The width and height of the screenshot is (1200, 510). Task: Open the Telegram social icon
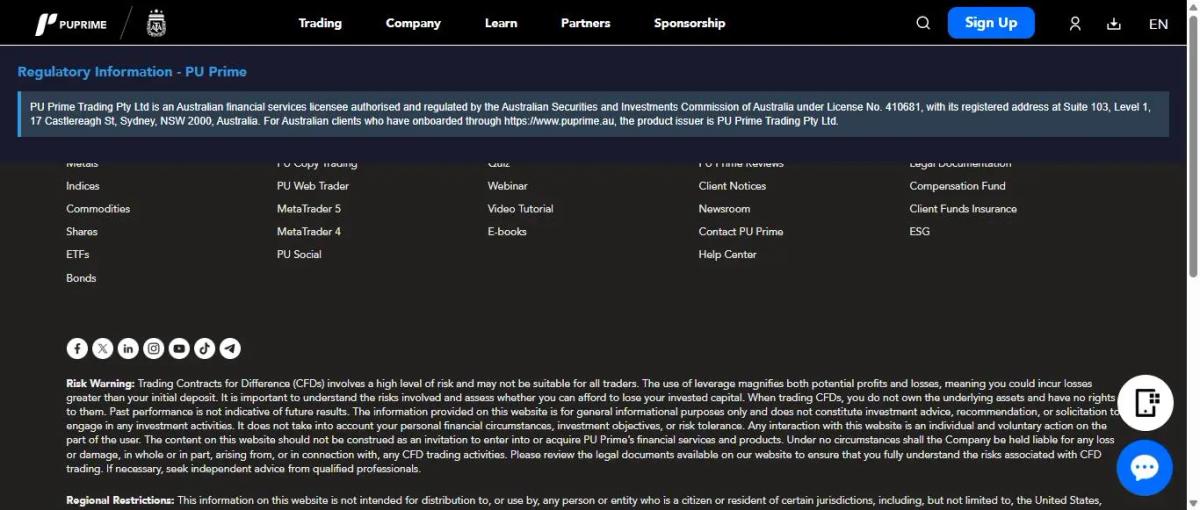[x=230, y=348]
